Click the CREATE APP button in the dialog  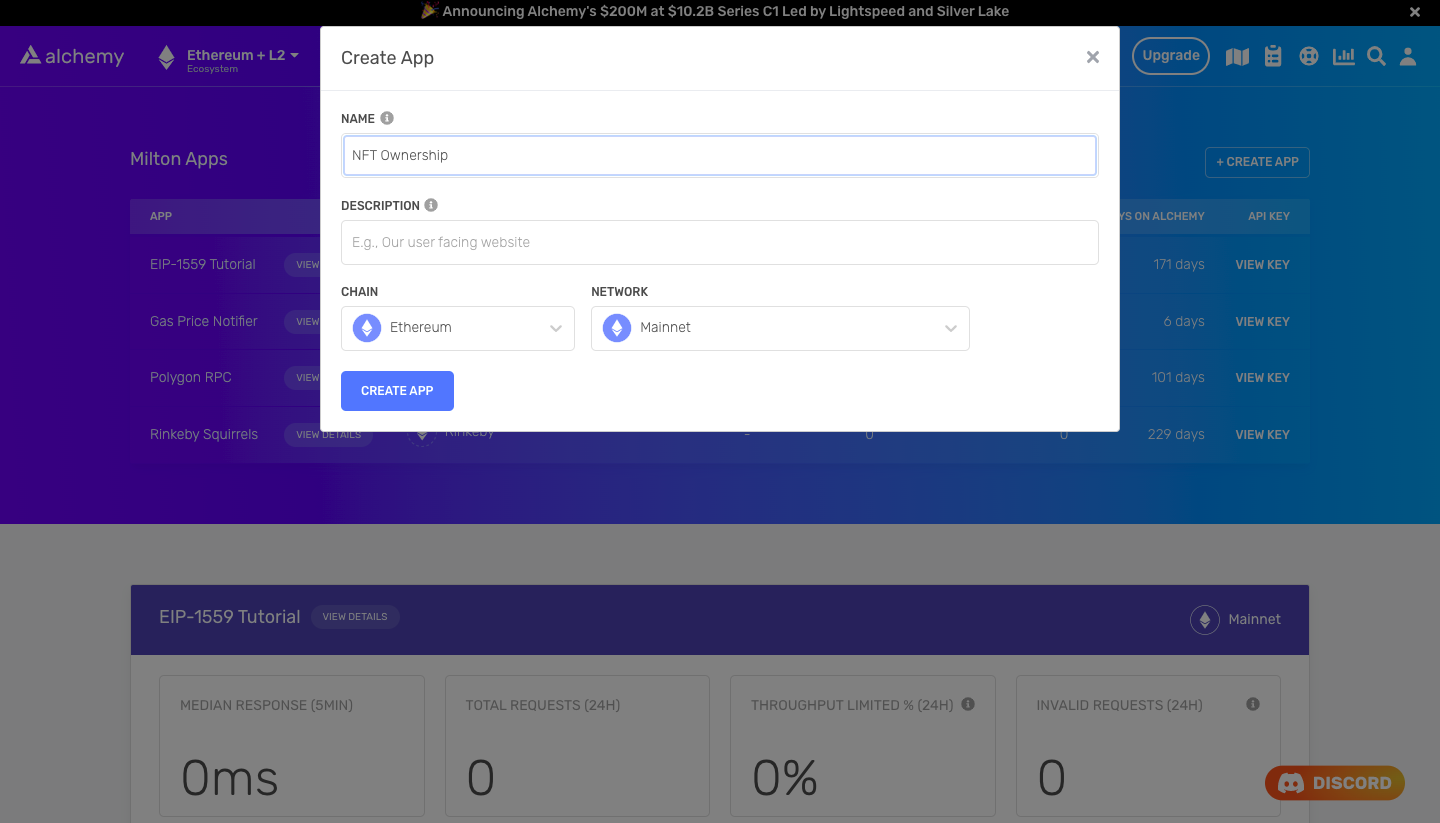point(397,390)
